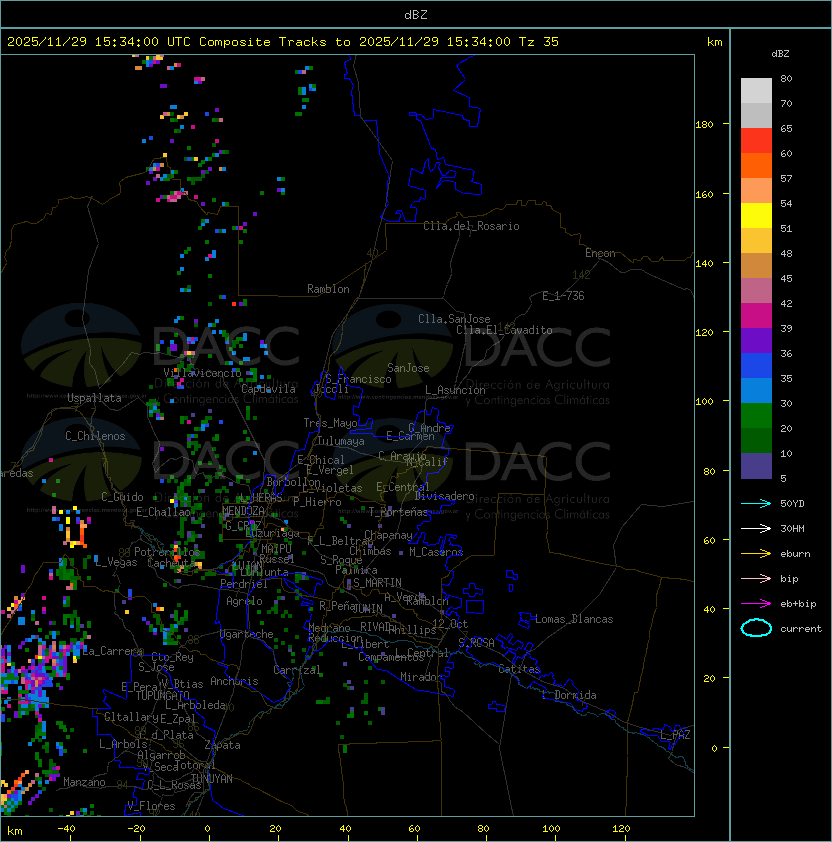Click the L_Asuncion map label

point(455,390)
